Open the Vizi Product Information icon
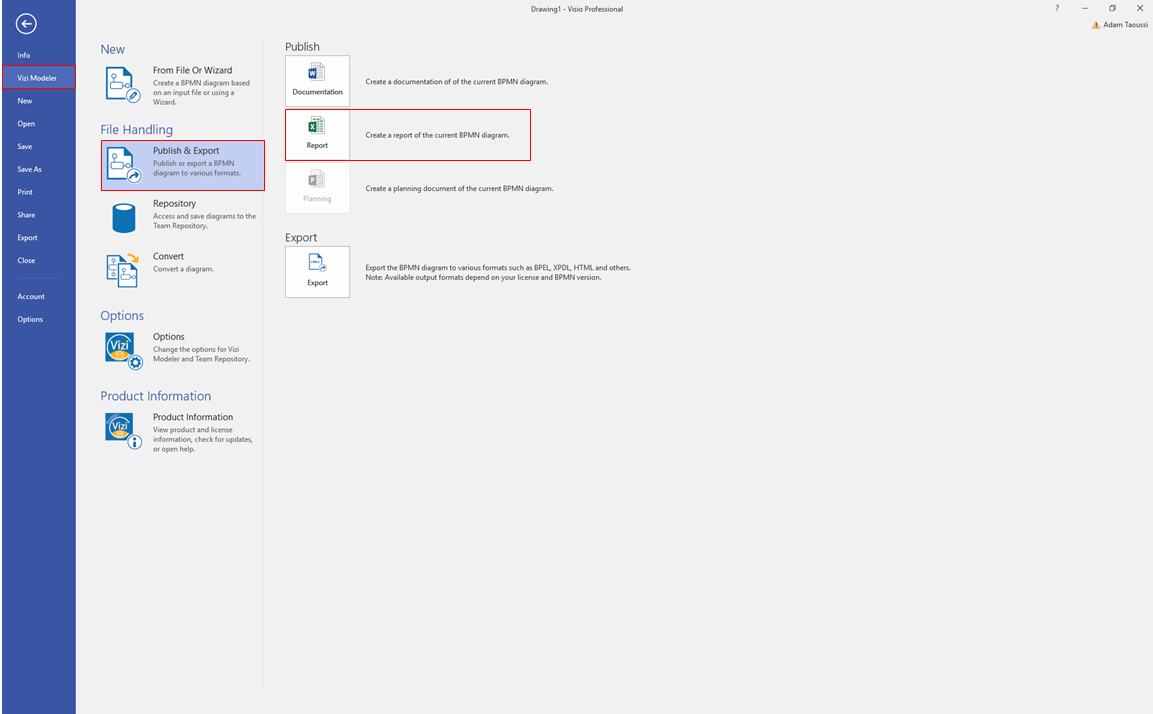 click(123, 430)
